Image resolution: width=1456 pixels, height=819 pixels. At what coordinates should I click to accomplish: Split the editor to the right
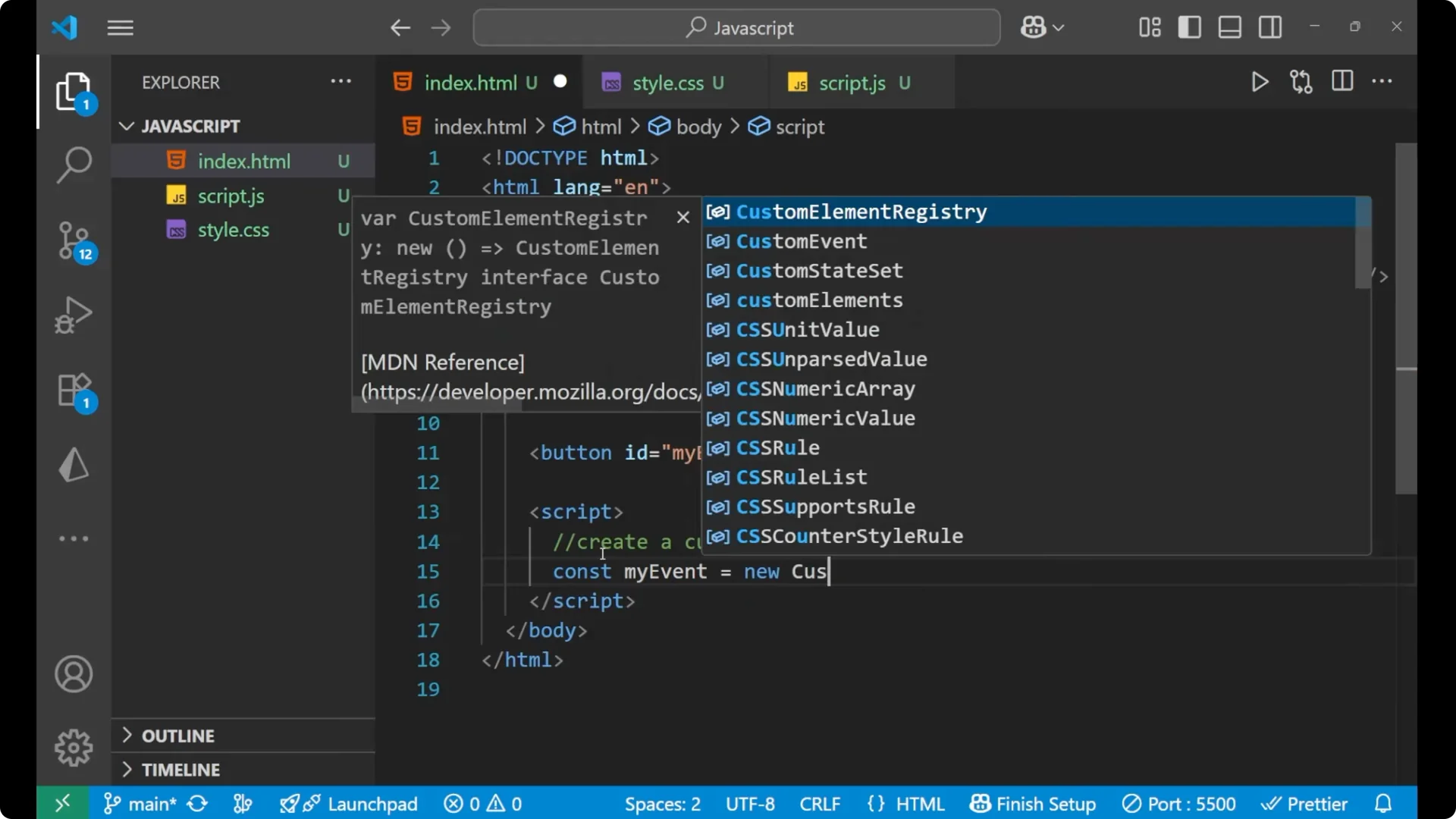[x=1341, y=81]
